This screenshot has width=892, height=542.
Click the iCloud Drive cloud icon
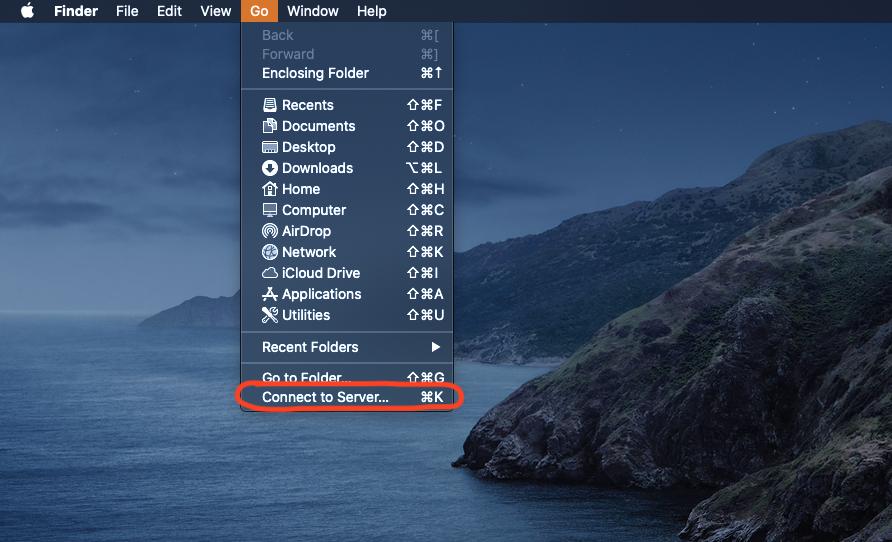269,273
